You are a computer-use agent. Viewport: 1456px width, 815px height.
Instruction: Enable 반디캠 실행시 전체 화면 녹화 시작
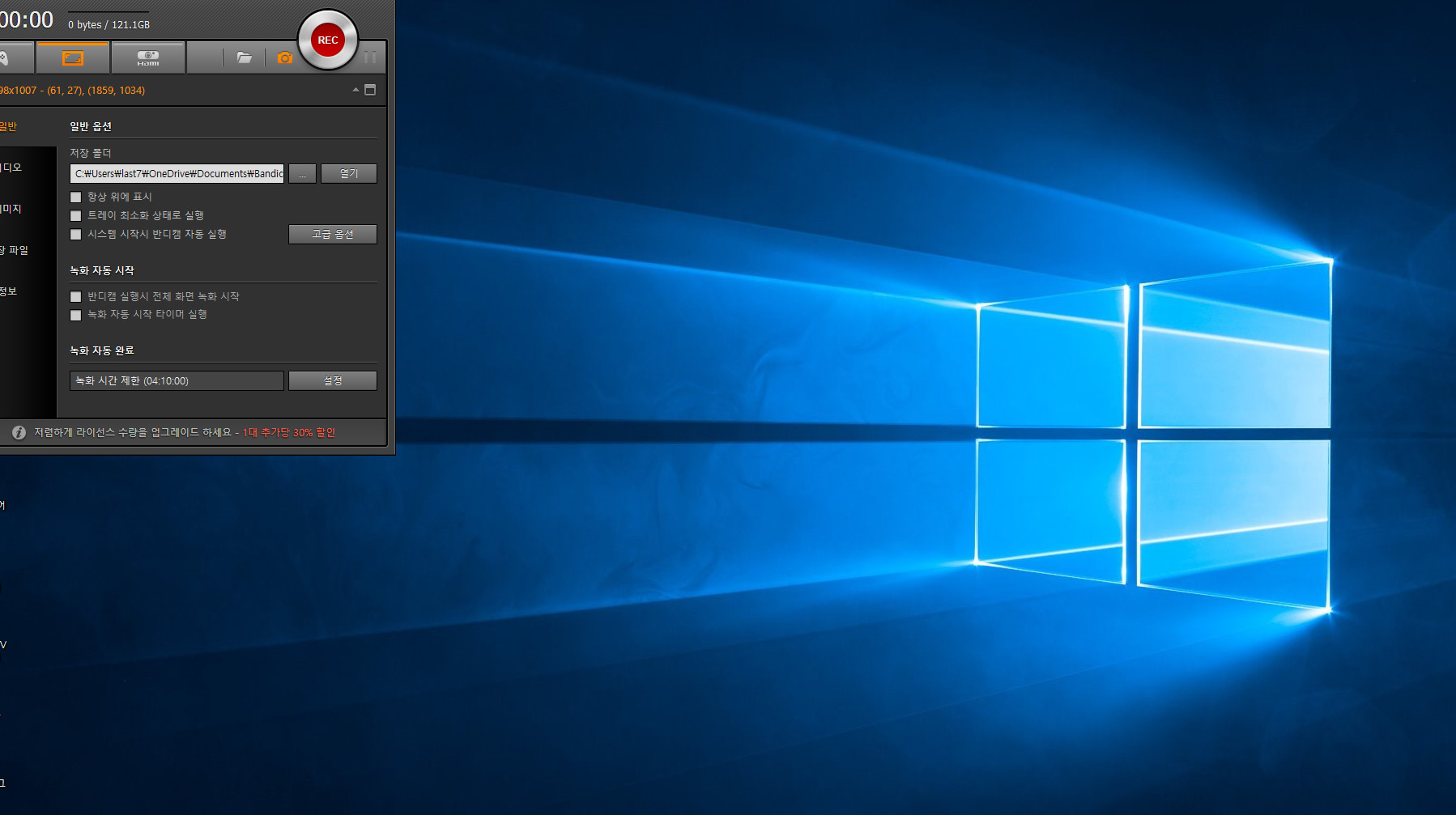click(x=76, y=296)
